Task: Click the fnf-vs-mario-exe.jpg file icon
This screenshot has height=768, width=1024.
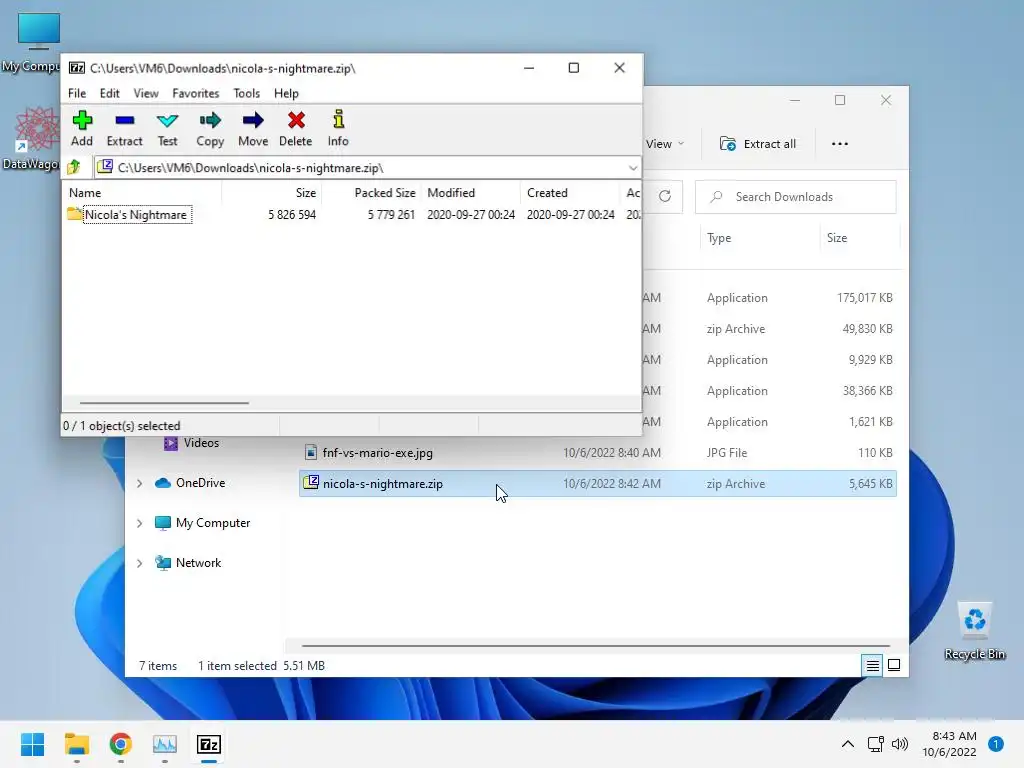Action: (311, 452)
